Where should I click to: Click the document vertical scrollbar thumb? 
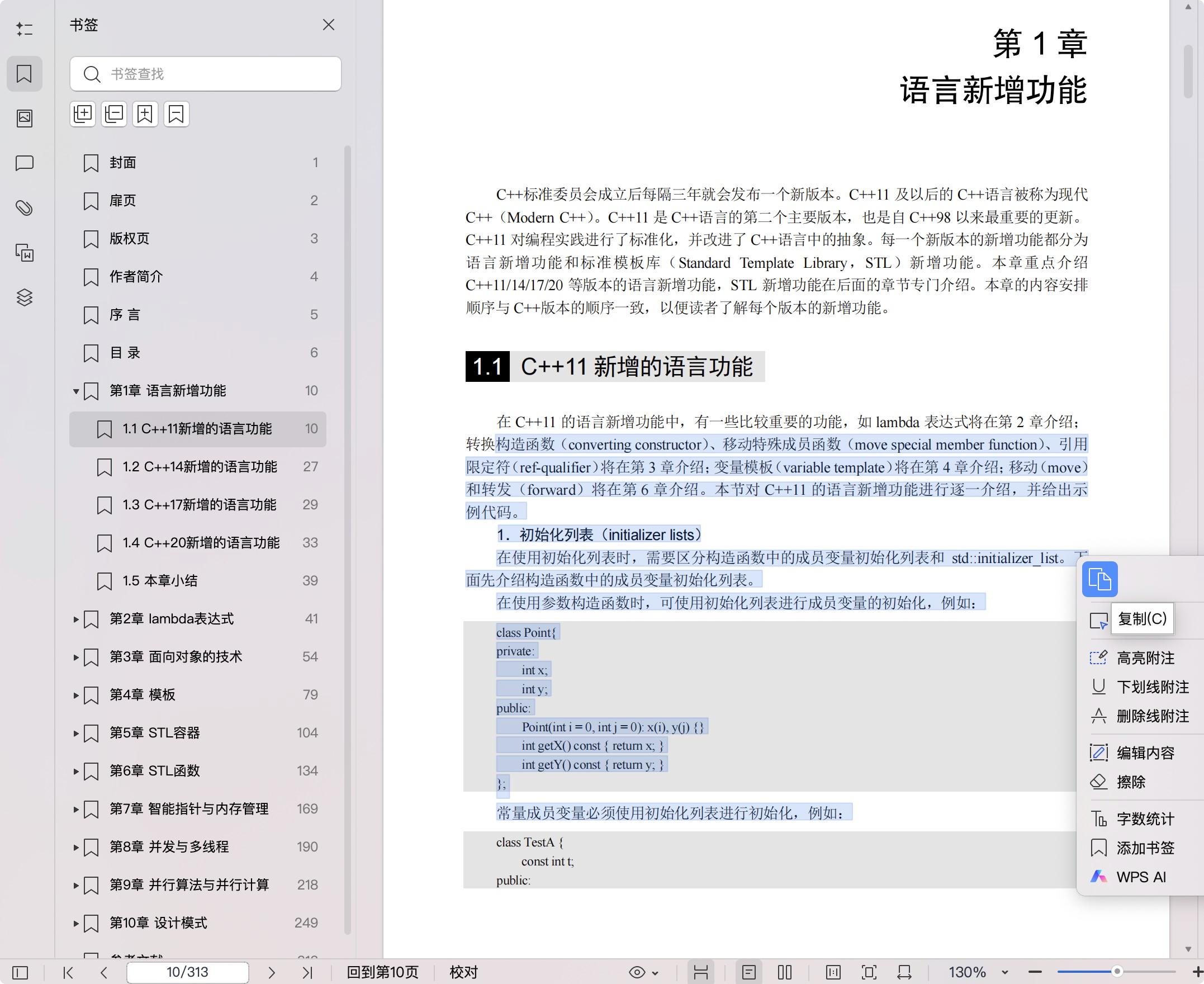click(x=1188, y=71)
